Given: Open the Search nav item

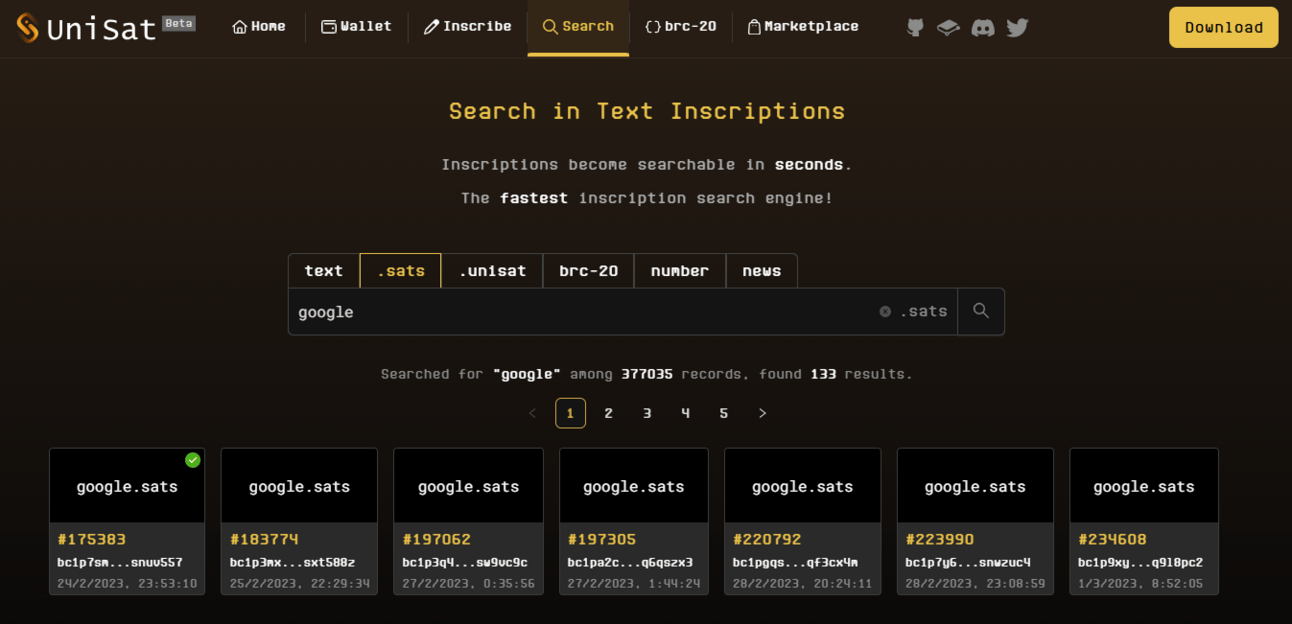Looking at the screenshot, I should 578,27.
